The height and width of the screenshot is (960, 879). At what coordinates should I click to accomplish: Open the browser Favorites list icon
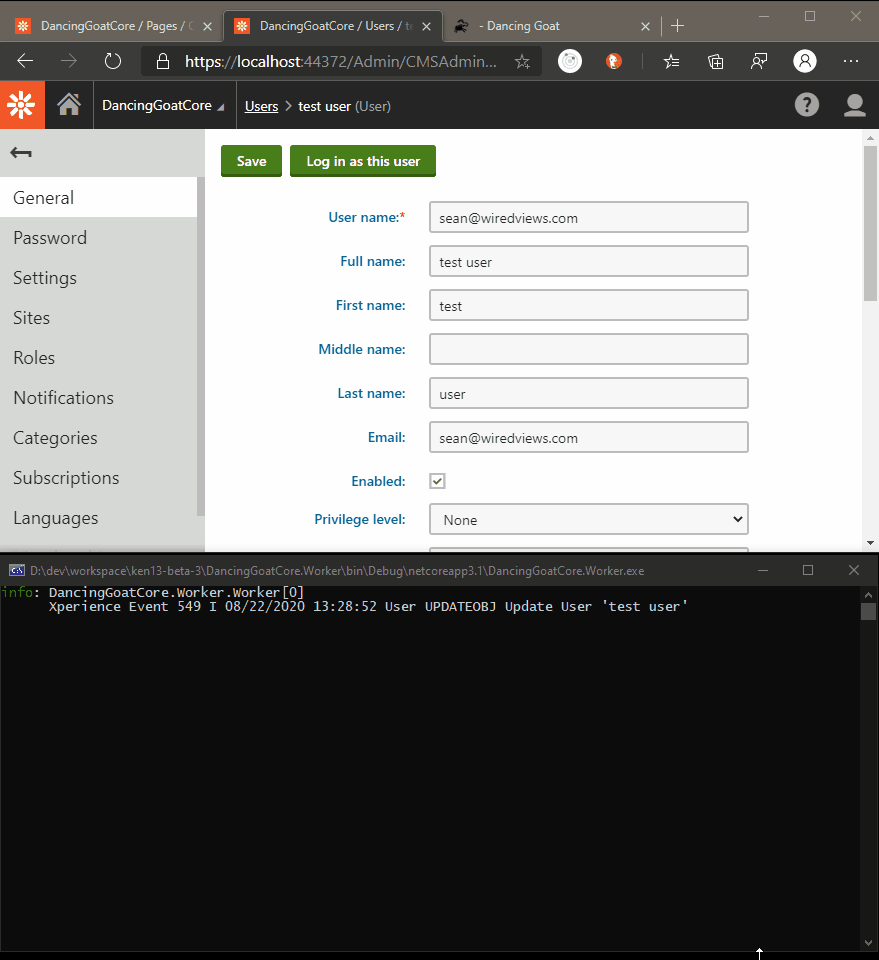pyautogui.click(x=671, y=61)
